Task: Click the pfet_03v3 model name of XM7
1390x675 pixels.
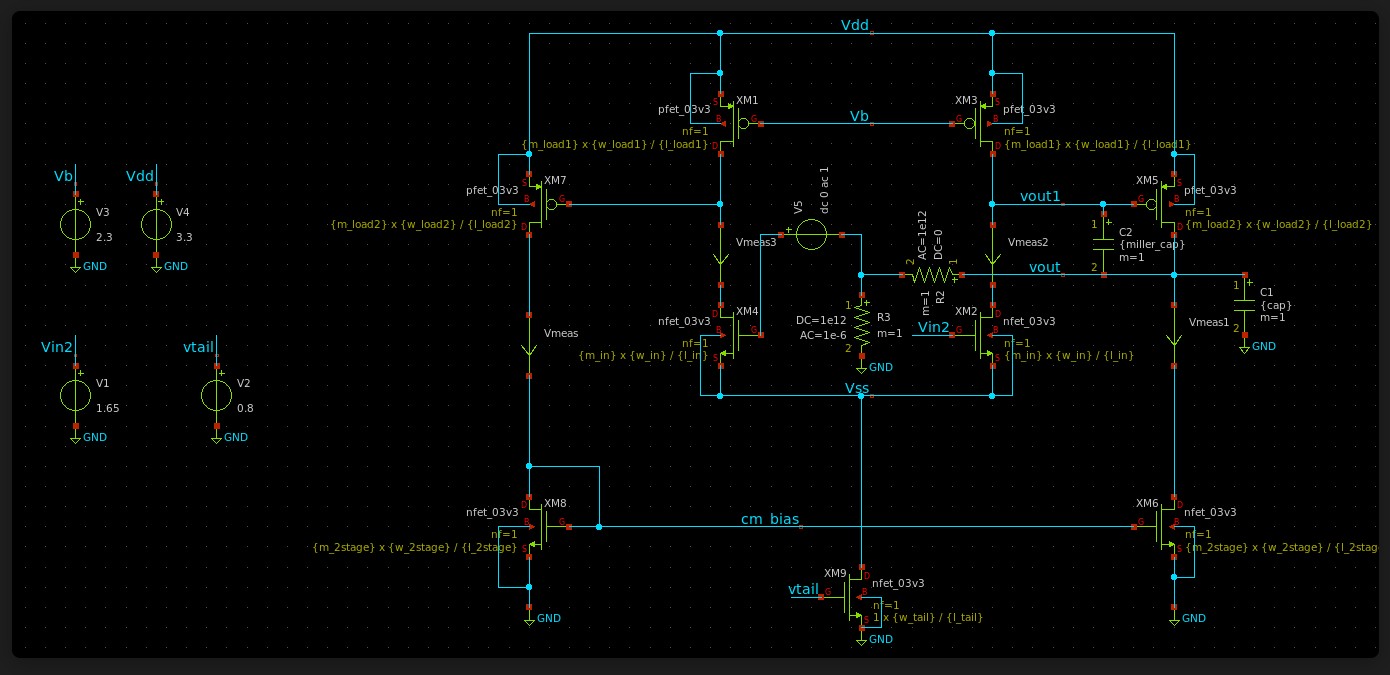Action: pyautogui.click(x=492, y=190)
